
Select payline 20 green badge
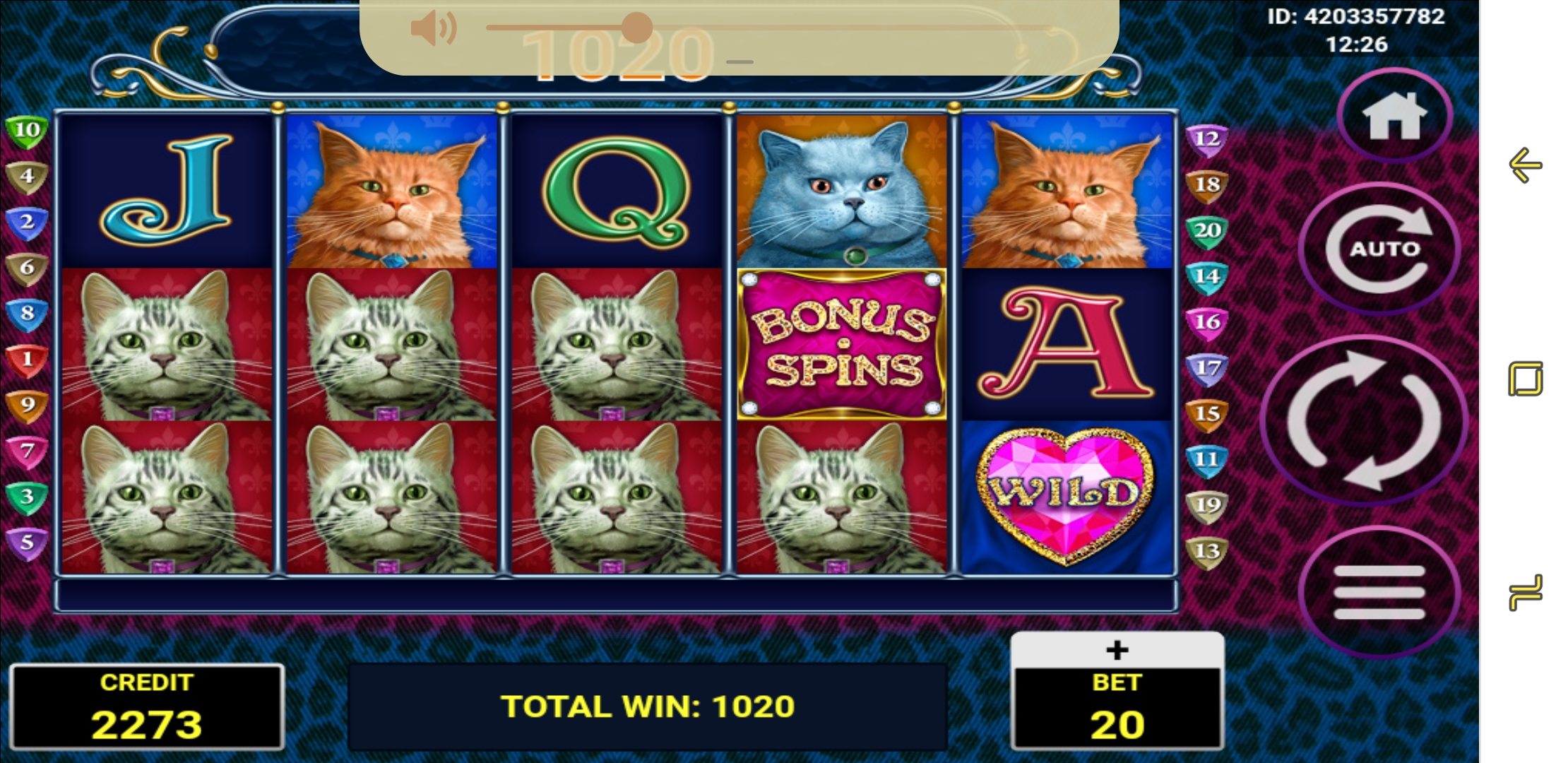(x=1207, y=231)
